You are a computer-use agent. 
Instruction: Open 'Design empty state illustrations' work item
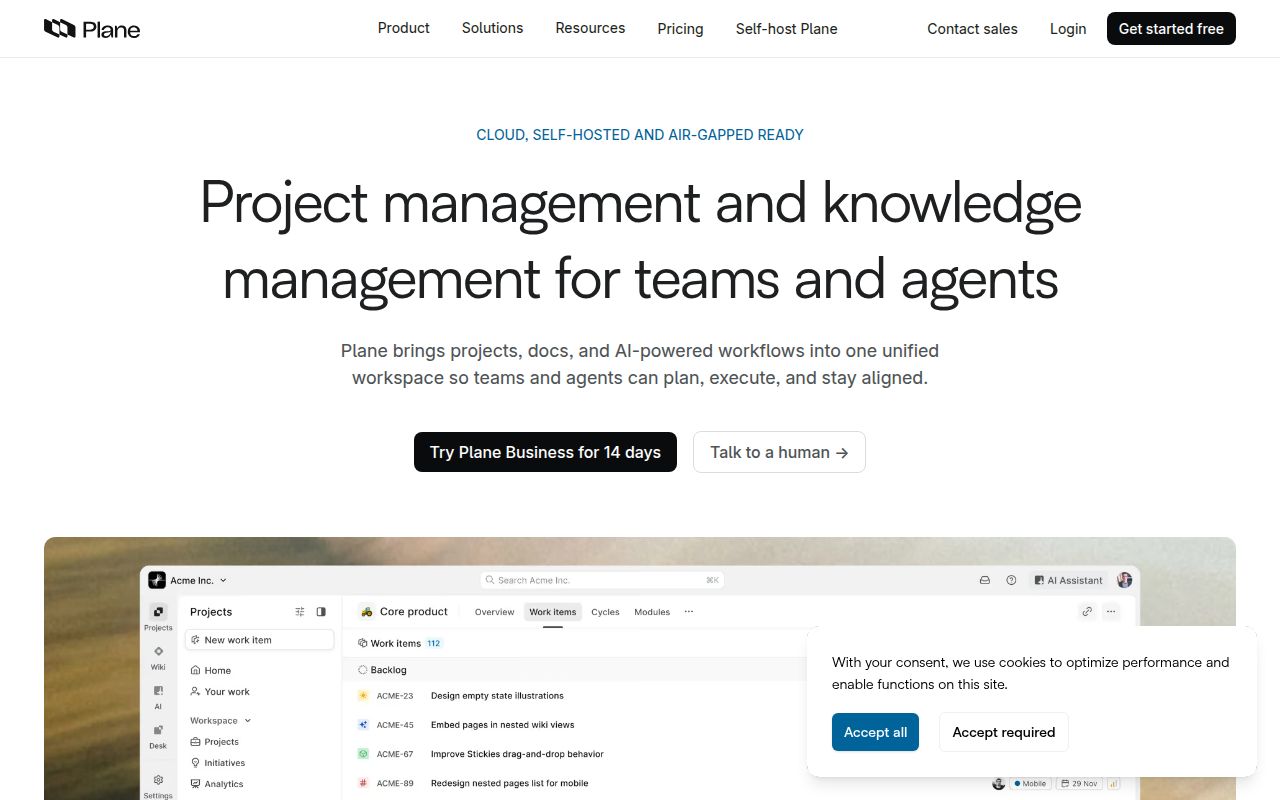click(497, 696)
